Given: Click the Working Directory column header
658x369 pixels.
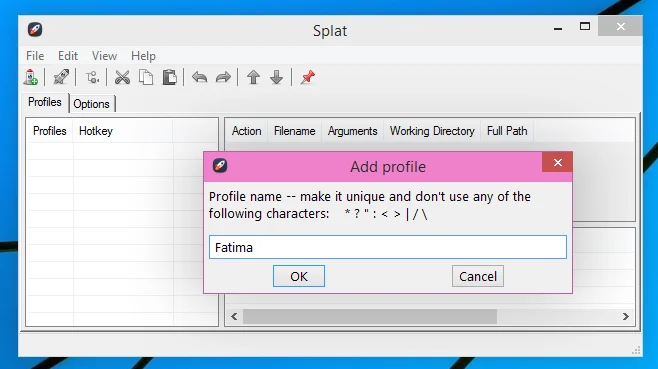Looking at the screenshot, I should pos(432,131).
